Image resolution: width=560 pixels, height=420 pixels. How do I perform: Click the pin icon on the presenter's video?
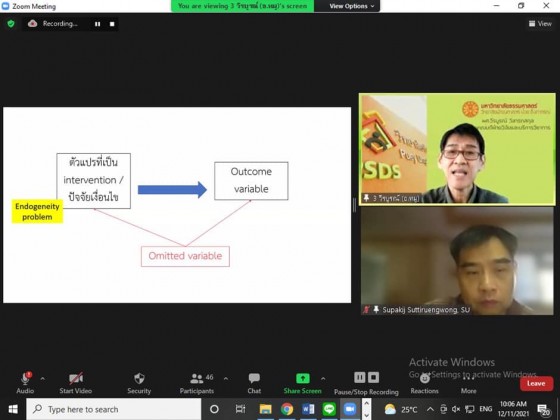point(366,198)
